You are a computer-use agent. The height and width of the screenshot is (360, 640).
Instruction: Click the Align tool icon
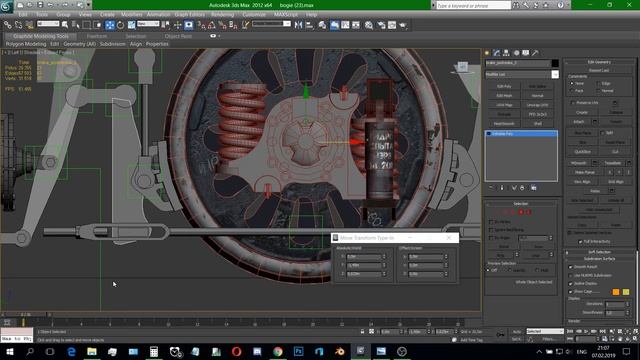[309, 25]
